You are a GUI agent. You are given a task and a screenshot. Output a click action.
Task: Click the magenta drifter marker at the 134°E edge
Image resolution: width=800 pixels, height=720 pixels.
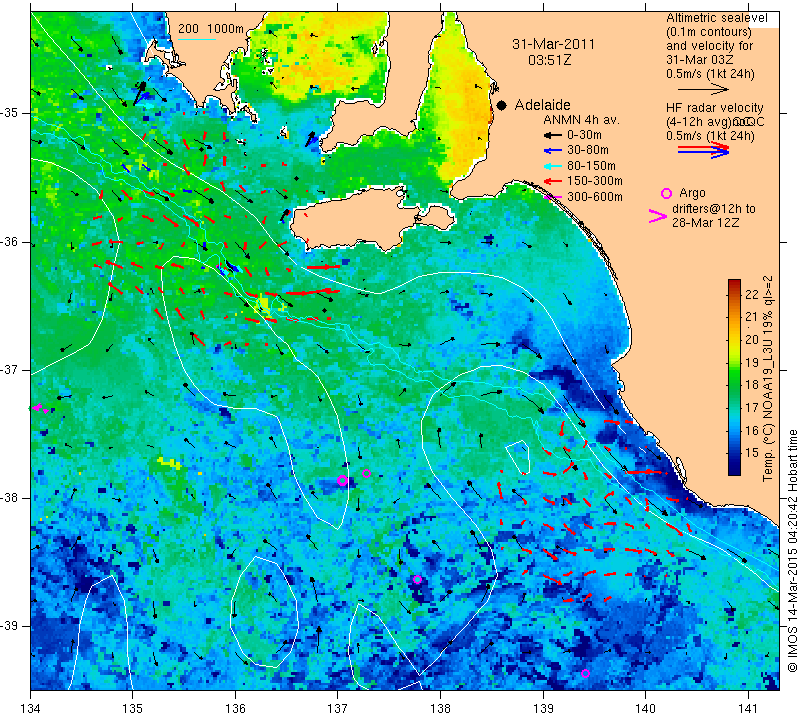[40, 408]
